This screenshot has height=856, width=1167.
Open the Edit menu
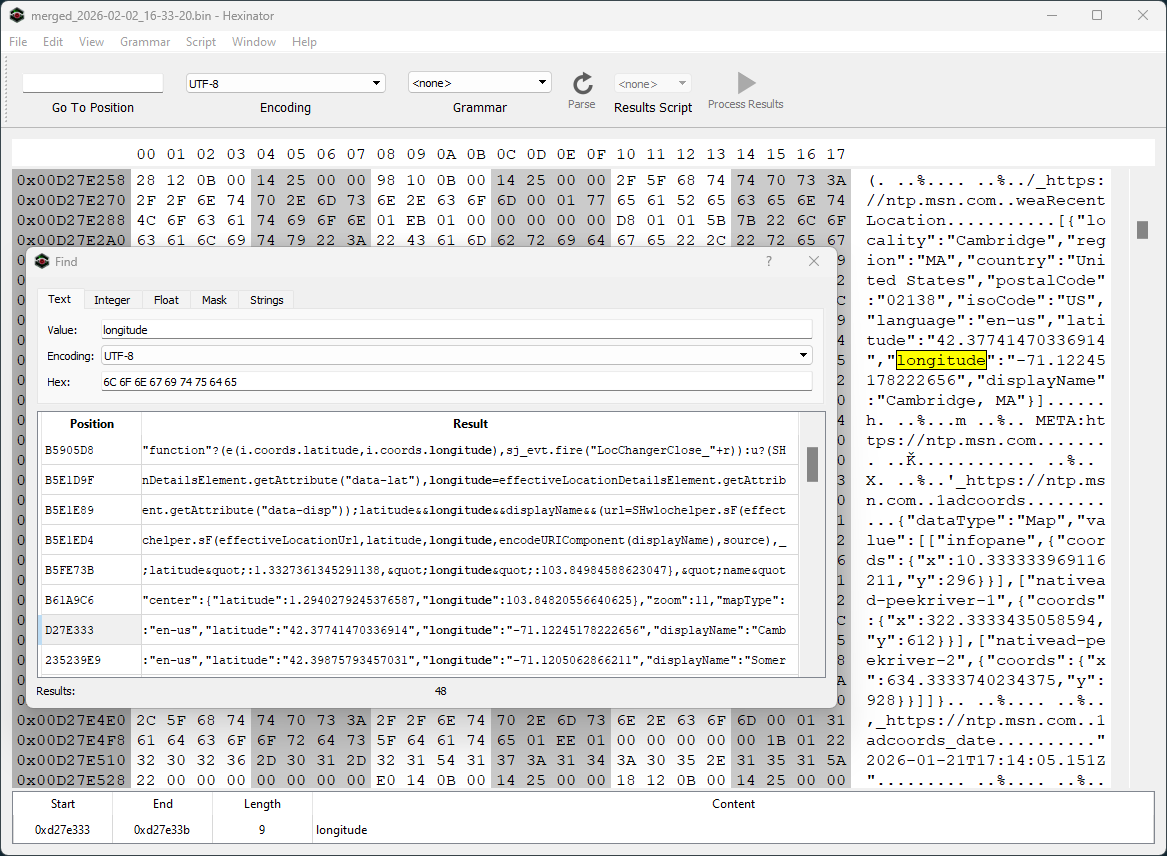coord(53,42)
